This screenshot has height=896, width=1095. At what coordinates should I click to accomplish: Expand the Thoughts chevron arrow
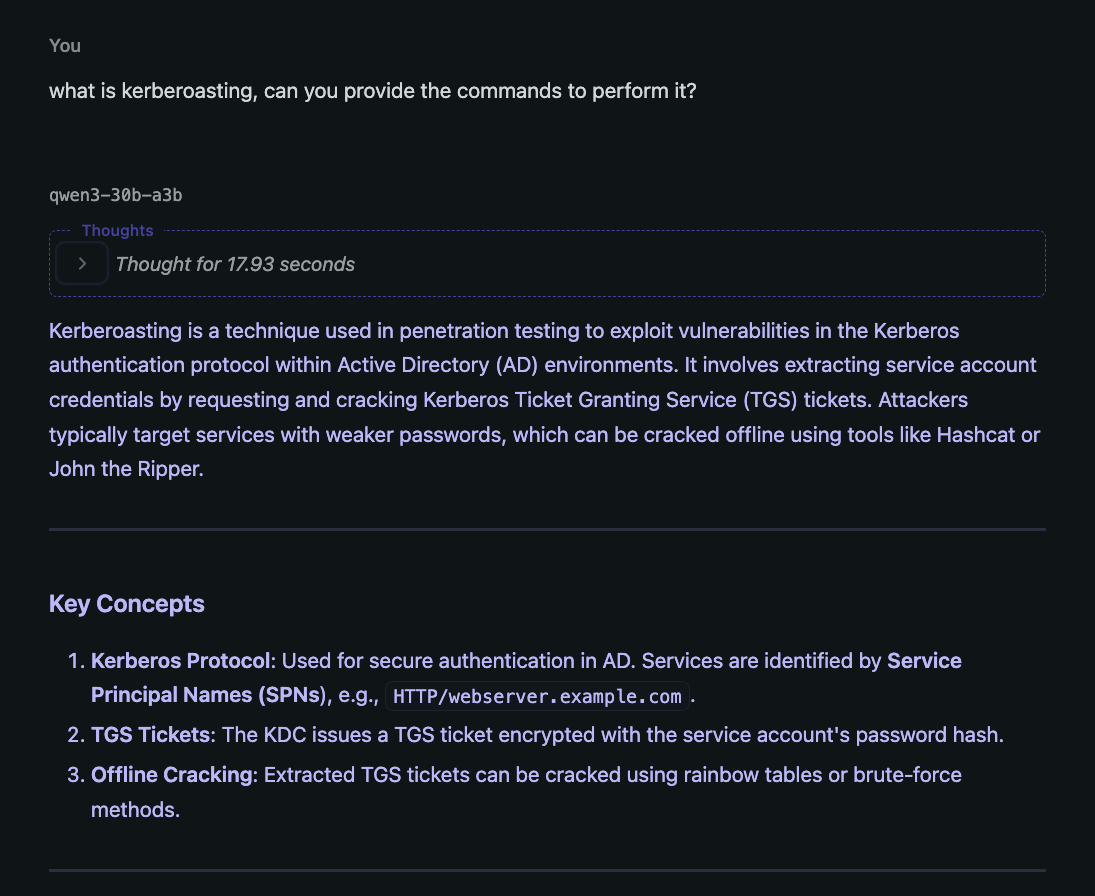tap(82, 264)
